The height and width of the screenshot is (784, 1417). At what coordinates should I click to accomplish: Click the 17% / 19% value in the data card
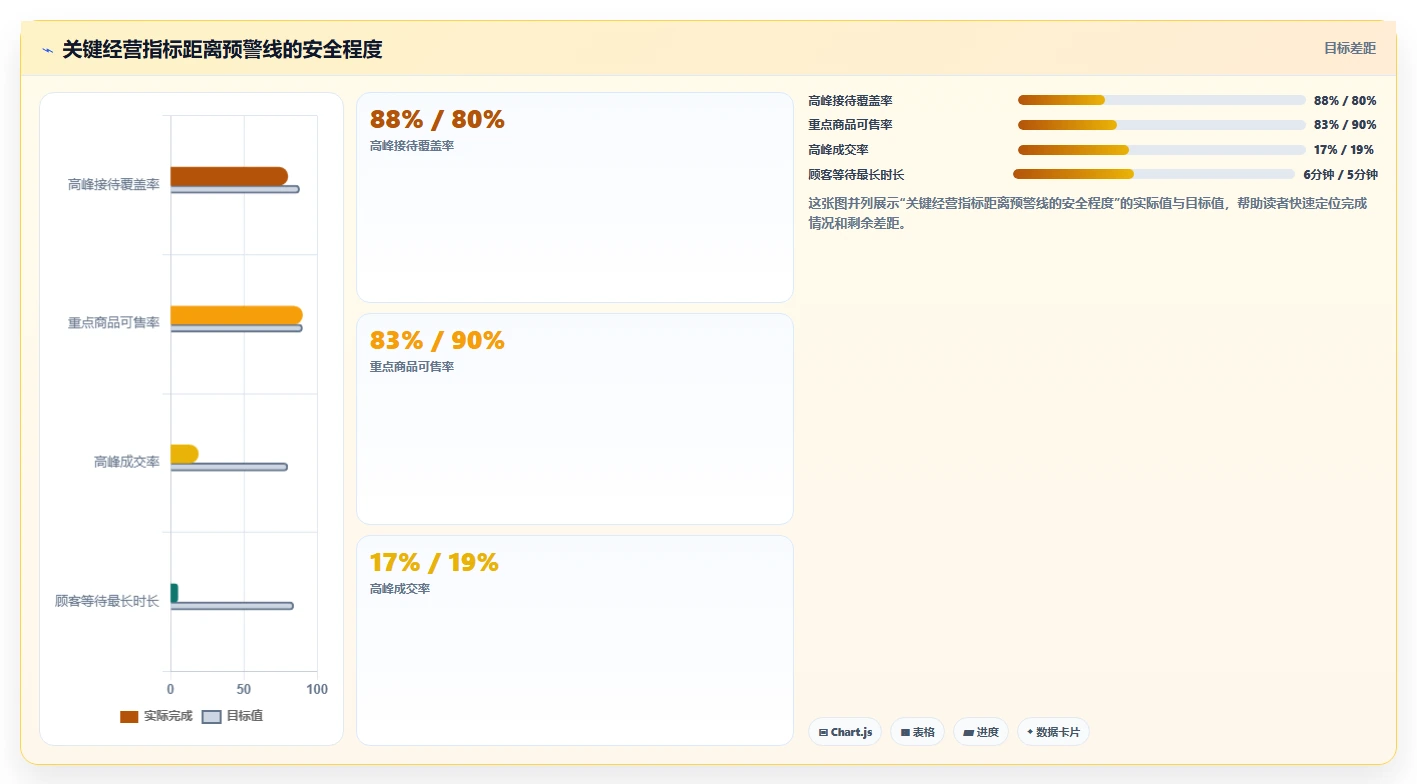pyautogui.click(x=434, y=563)
